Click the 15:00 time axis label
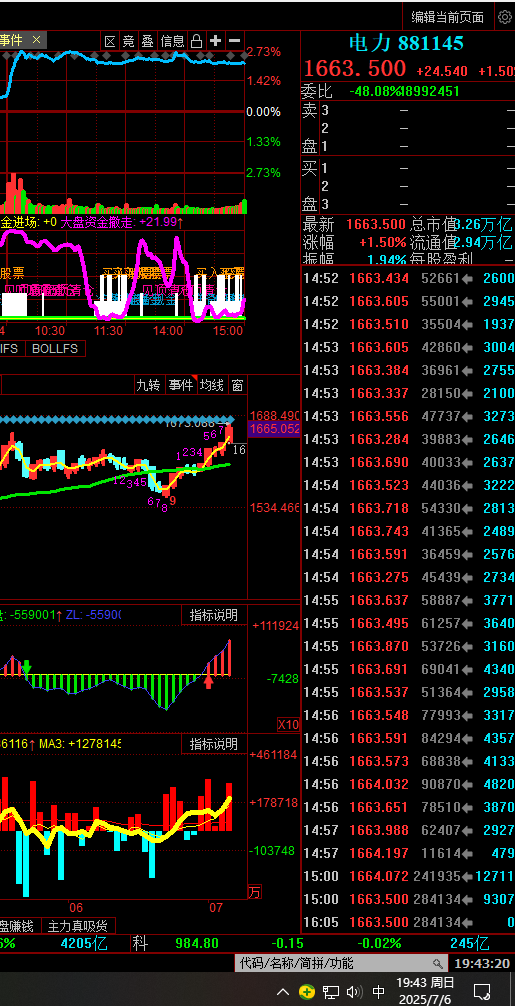The height and width of the screenshot is (1006, 515). point(228,330)
